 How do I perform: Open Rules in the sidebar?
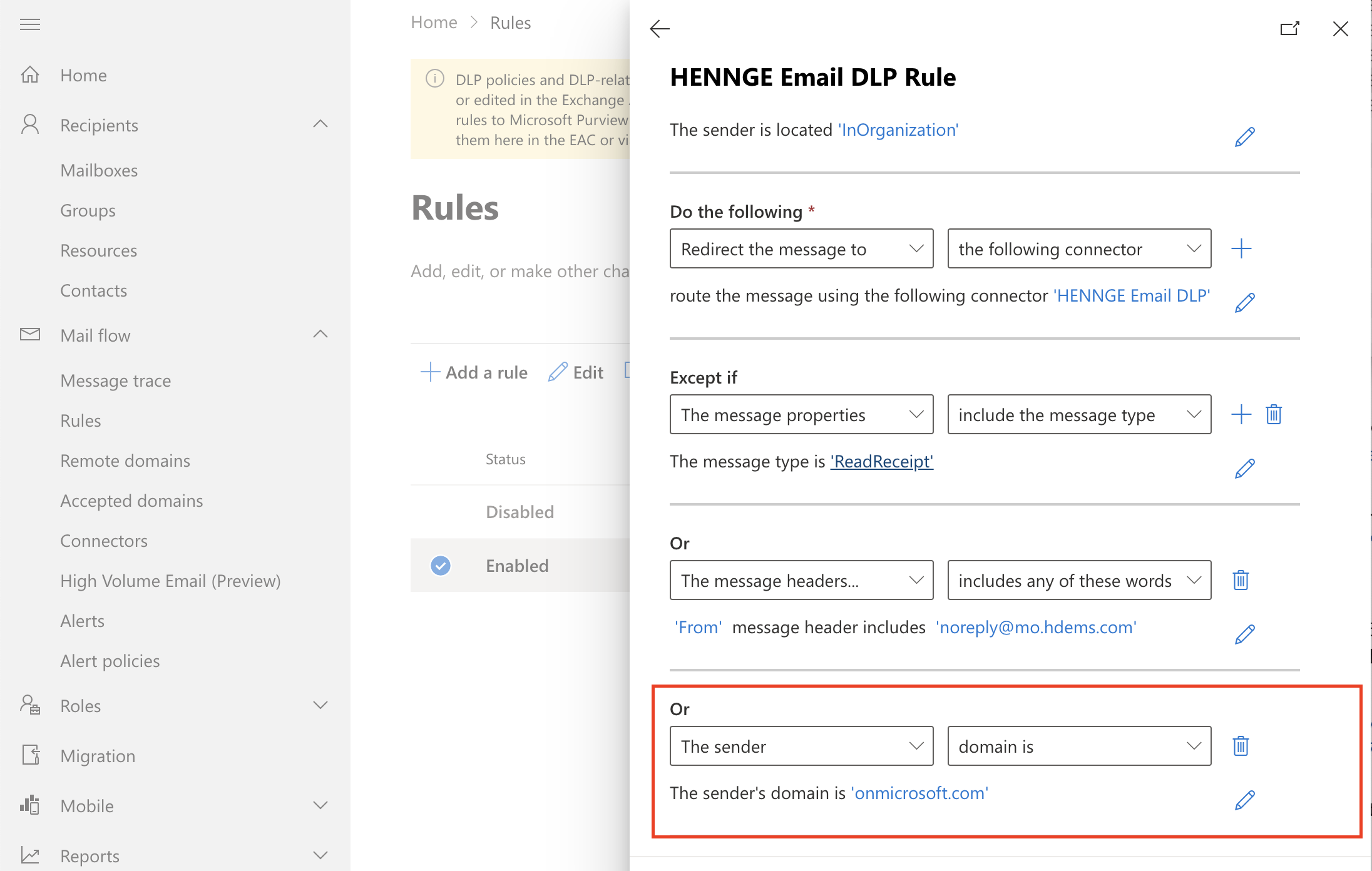(x=80, y=420)
